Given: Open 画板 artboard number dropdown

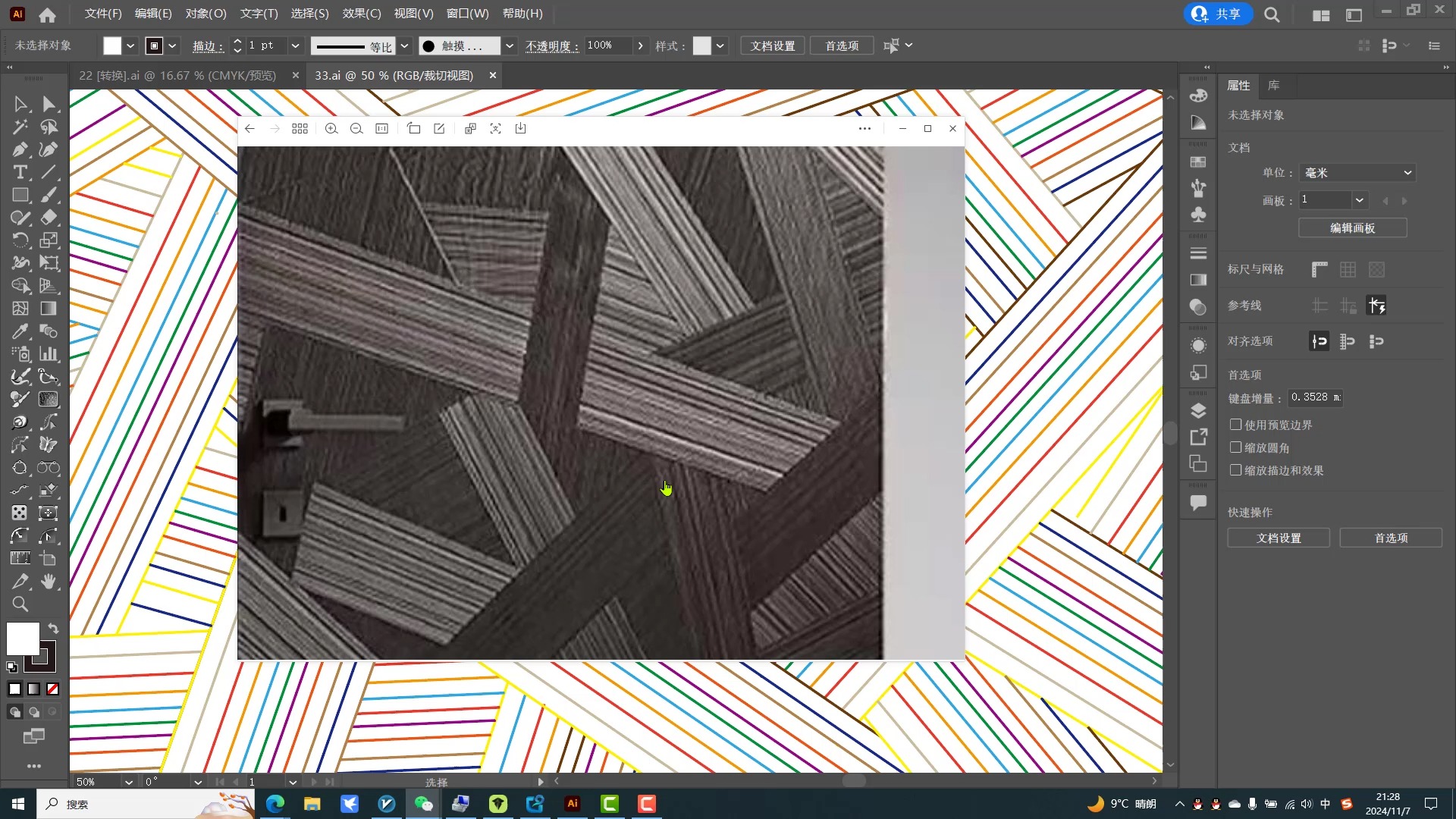Looking at the screenshot, I should click(x=1359, y=200).
